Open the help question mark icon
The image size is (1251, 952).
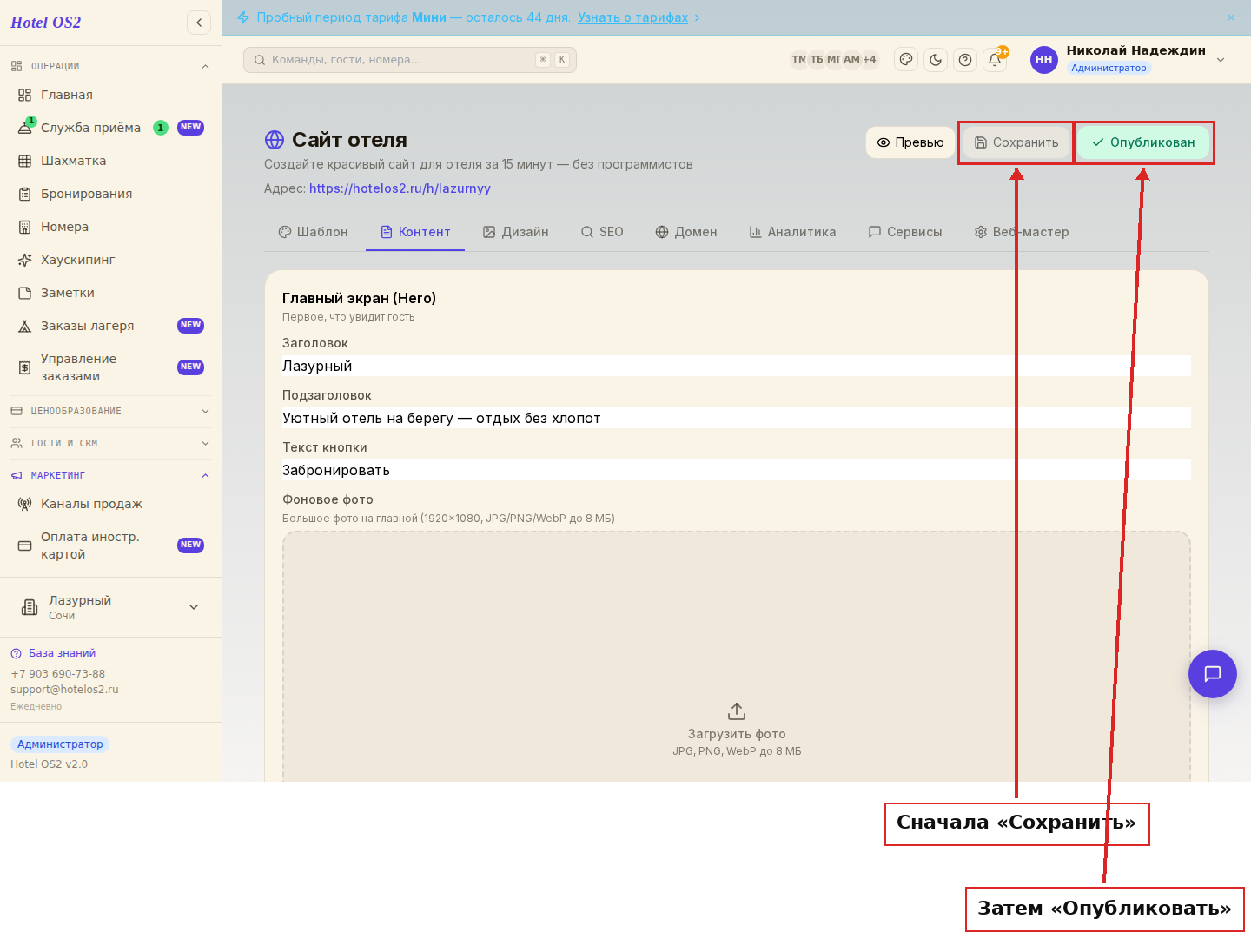coord(965,60)
